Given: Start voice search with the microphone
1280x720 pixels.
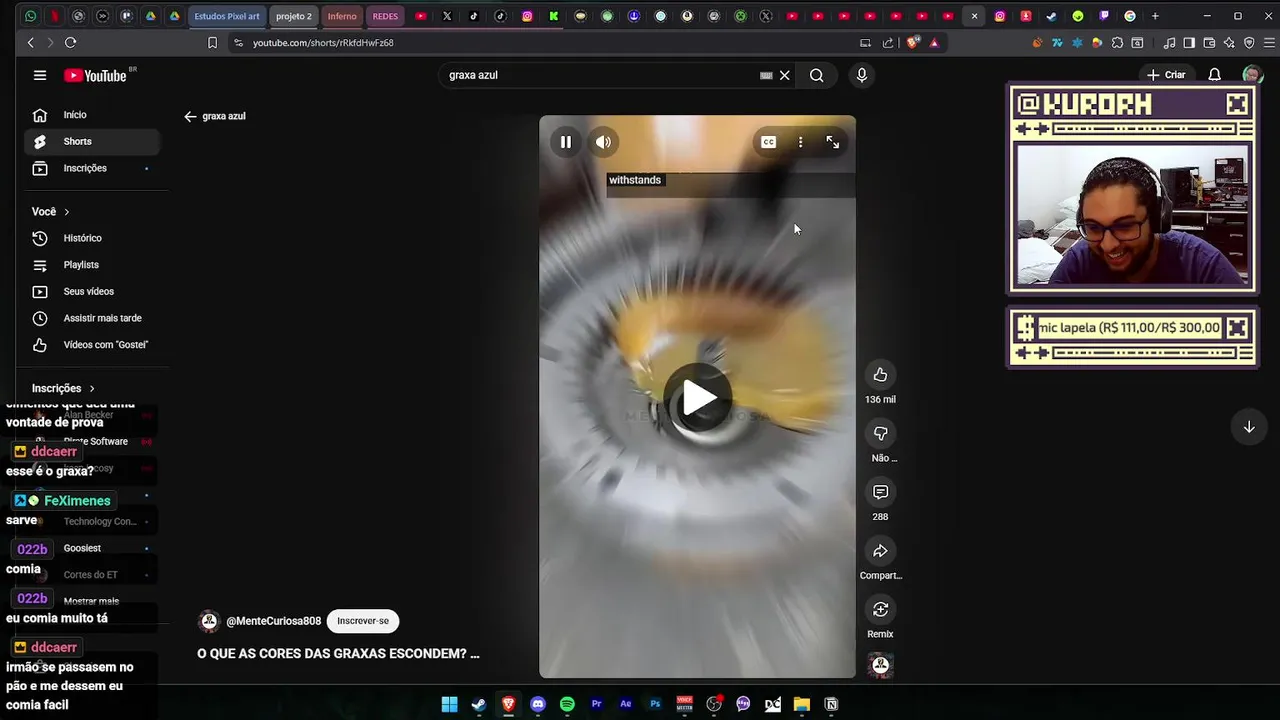Looking at the screenshot, I should pyautogui.click(x=862, y=75).
